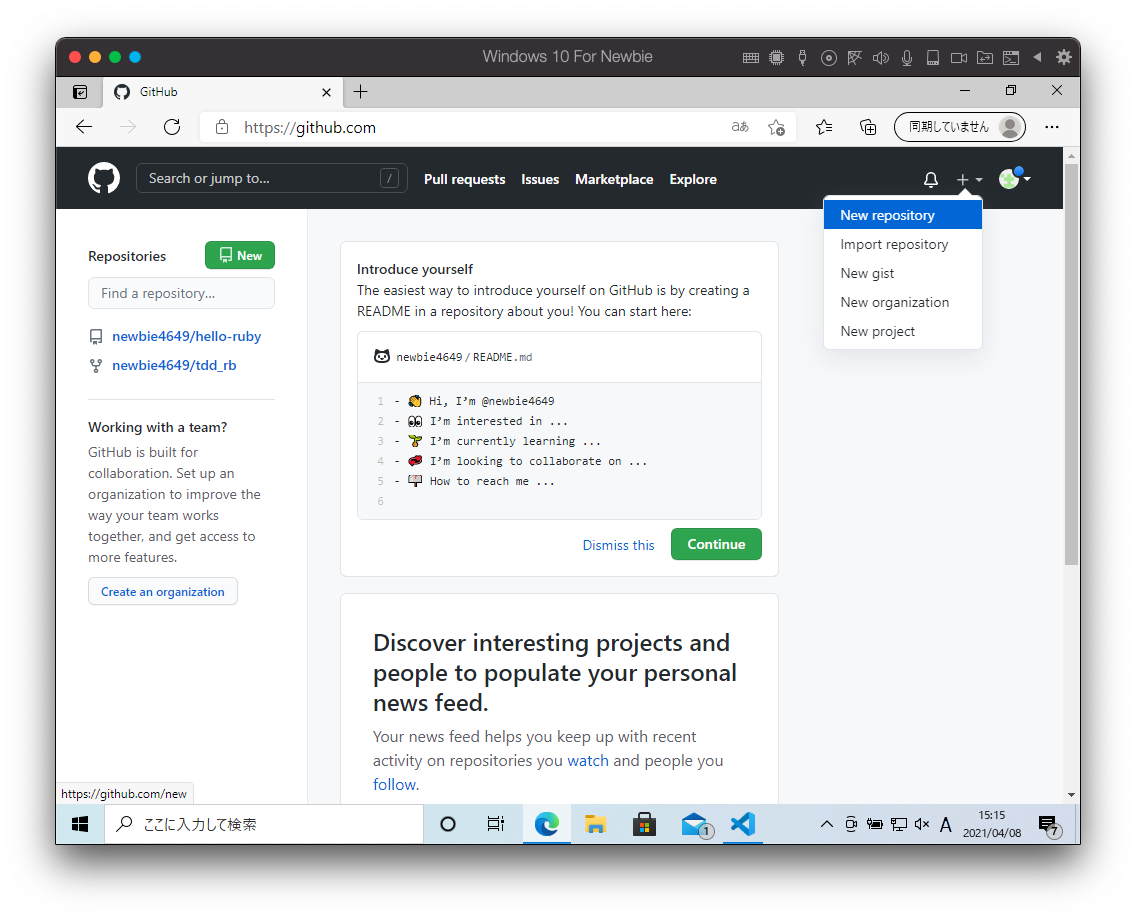This screenshot has height=918, width=1136.
Task: Follow the watch link
Action: point(588,761)
